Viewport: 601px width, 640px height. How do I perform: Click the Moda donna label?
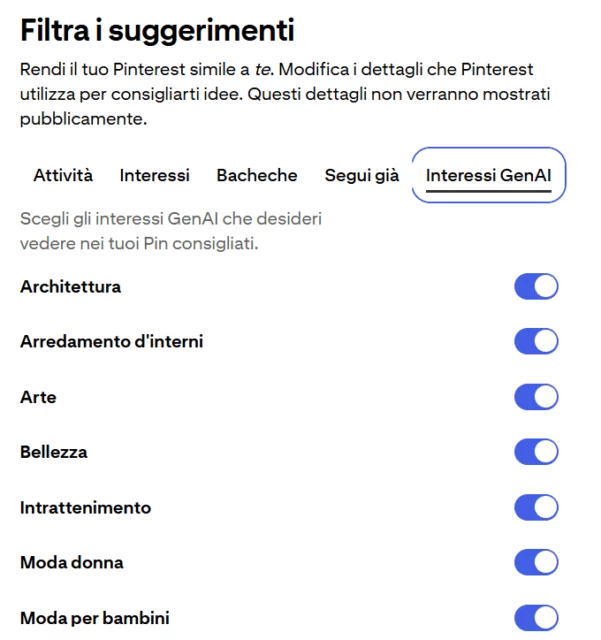coord(72,563)
